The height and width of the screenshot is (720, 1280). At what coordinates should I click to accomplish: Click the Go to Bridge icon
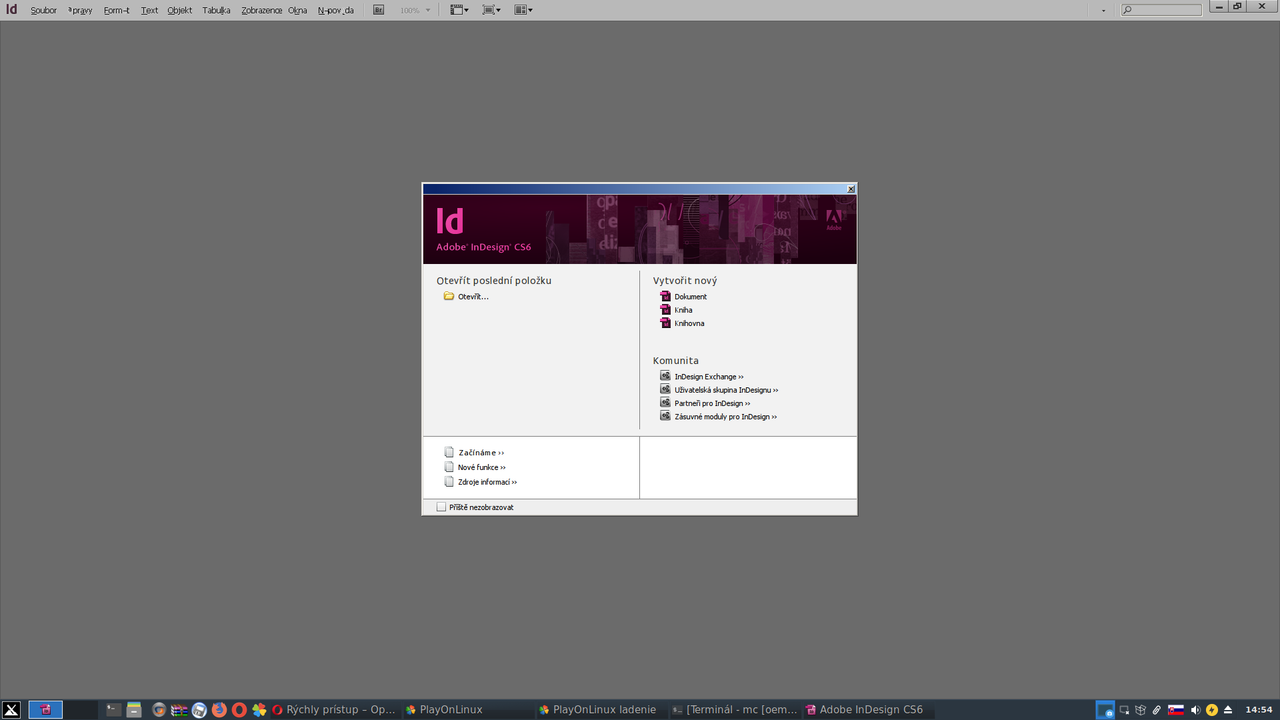[x=379, y=10]
